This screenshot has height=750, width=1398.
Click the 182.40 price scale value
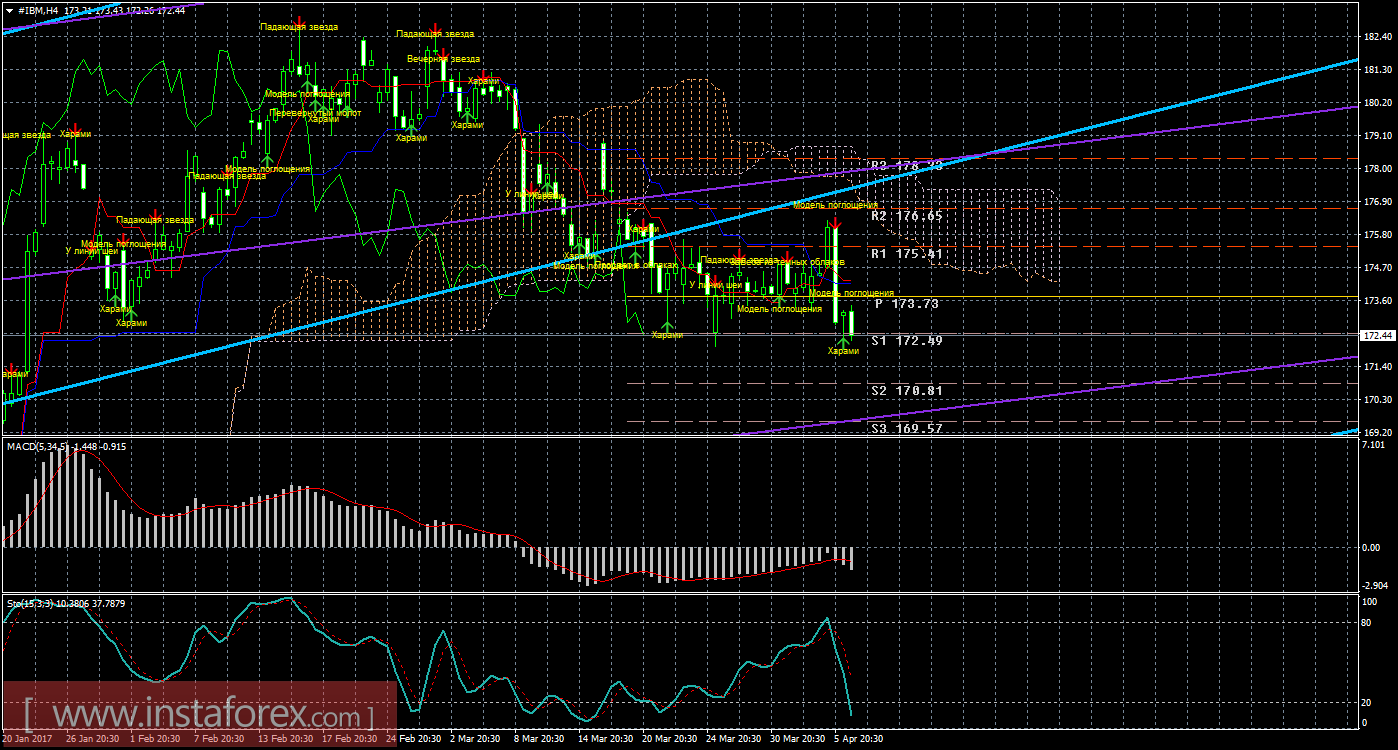1378,37
